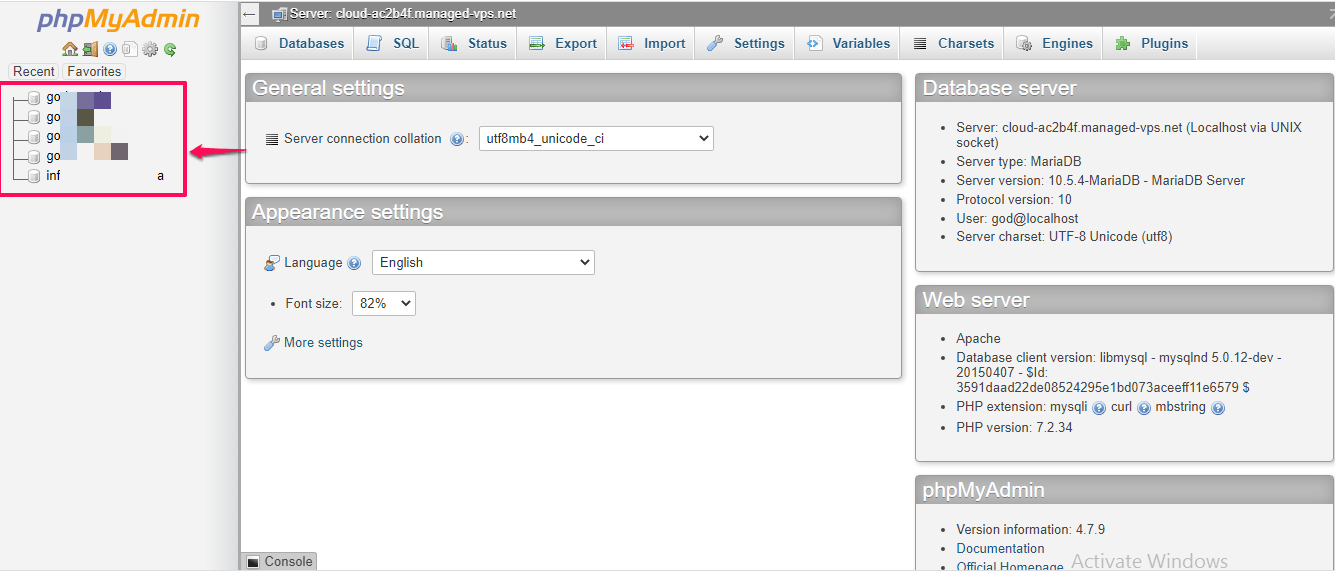Image resolution: width=1335 pixels, height=571 pixels.
Task: Collapse the navigation panel with the left arrow
Action: [x=250, y=14]
